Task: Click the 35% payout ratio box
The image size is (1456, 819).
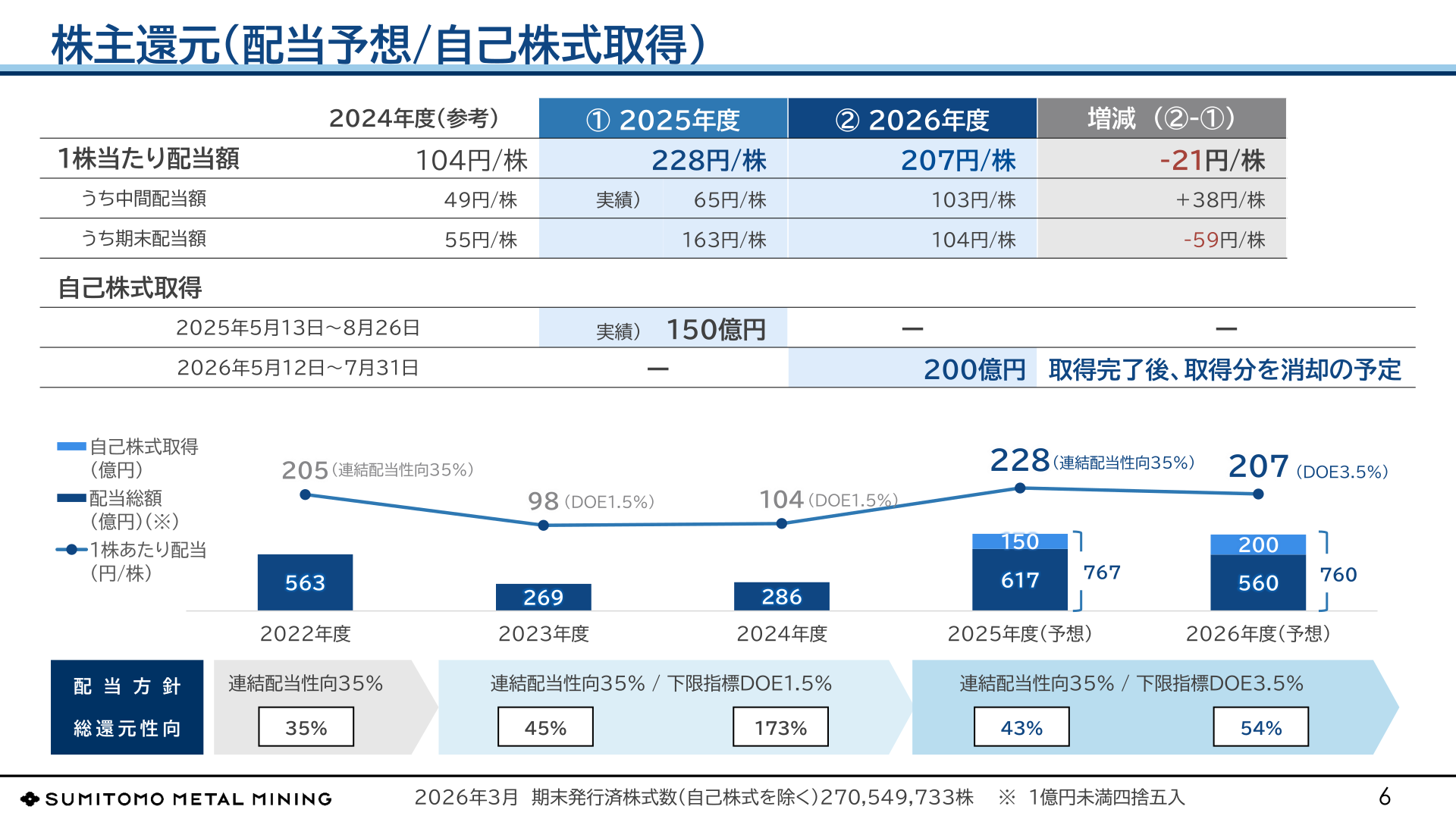Action: pos(306,727)
